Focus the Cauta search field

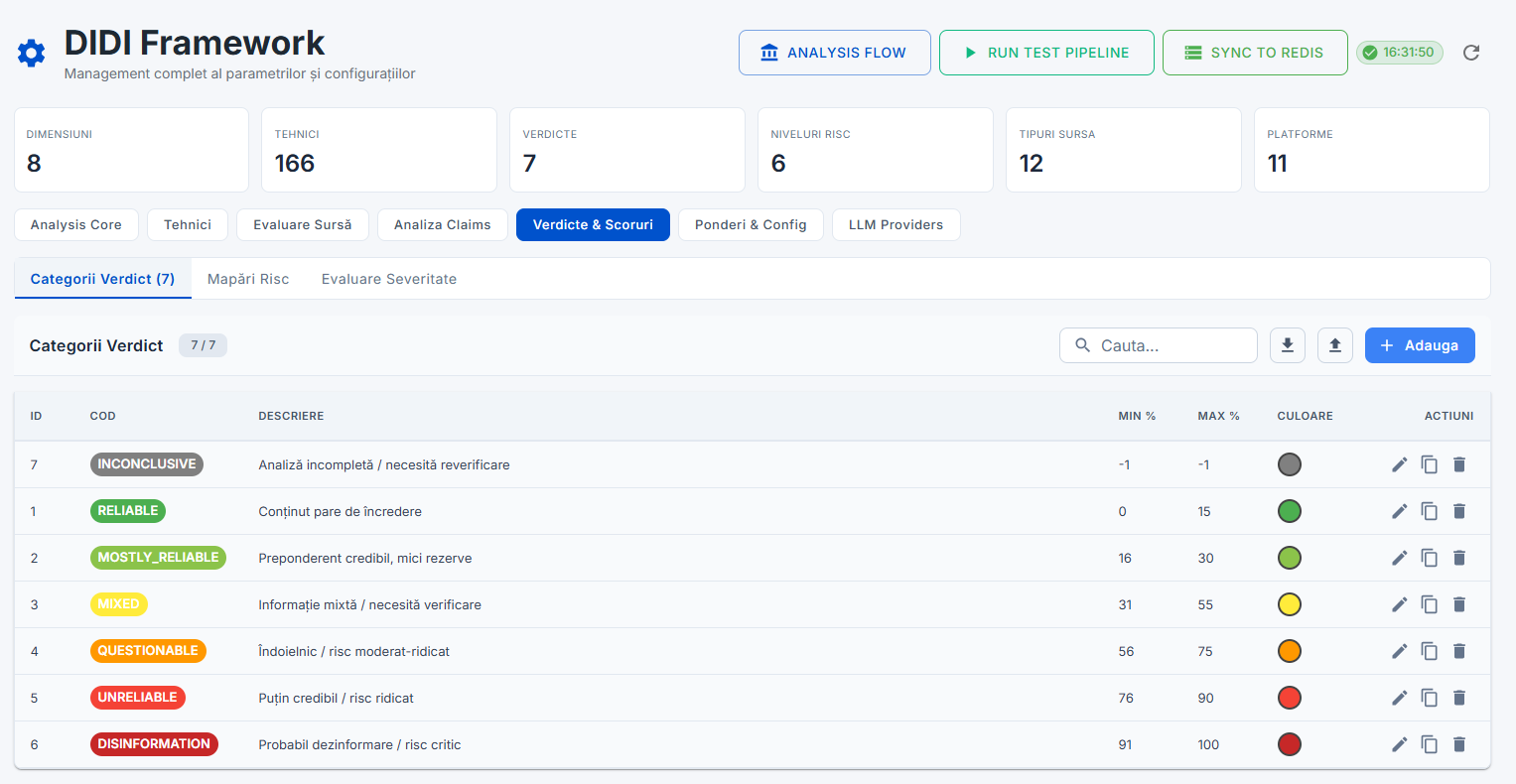tap(1159, 345)
